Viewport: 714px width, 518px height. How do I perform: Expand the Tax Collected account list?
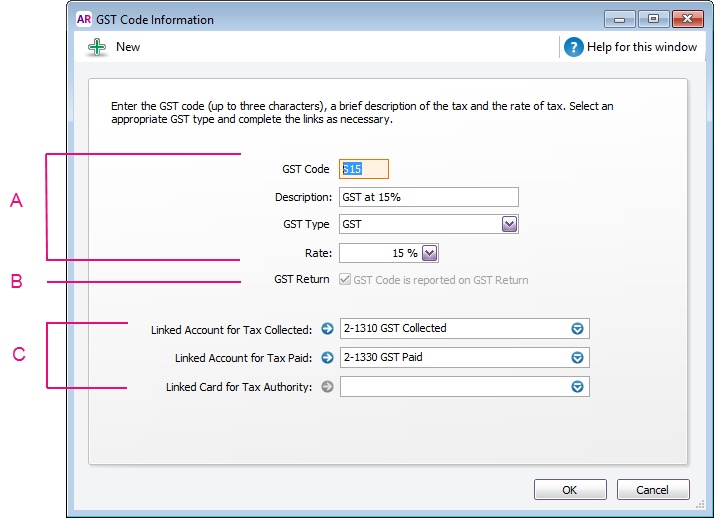(x=577, y=329)
